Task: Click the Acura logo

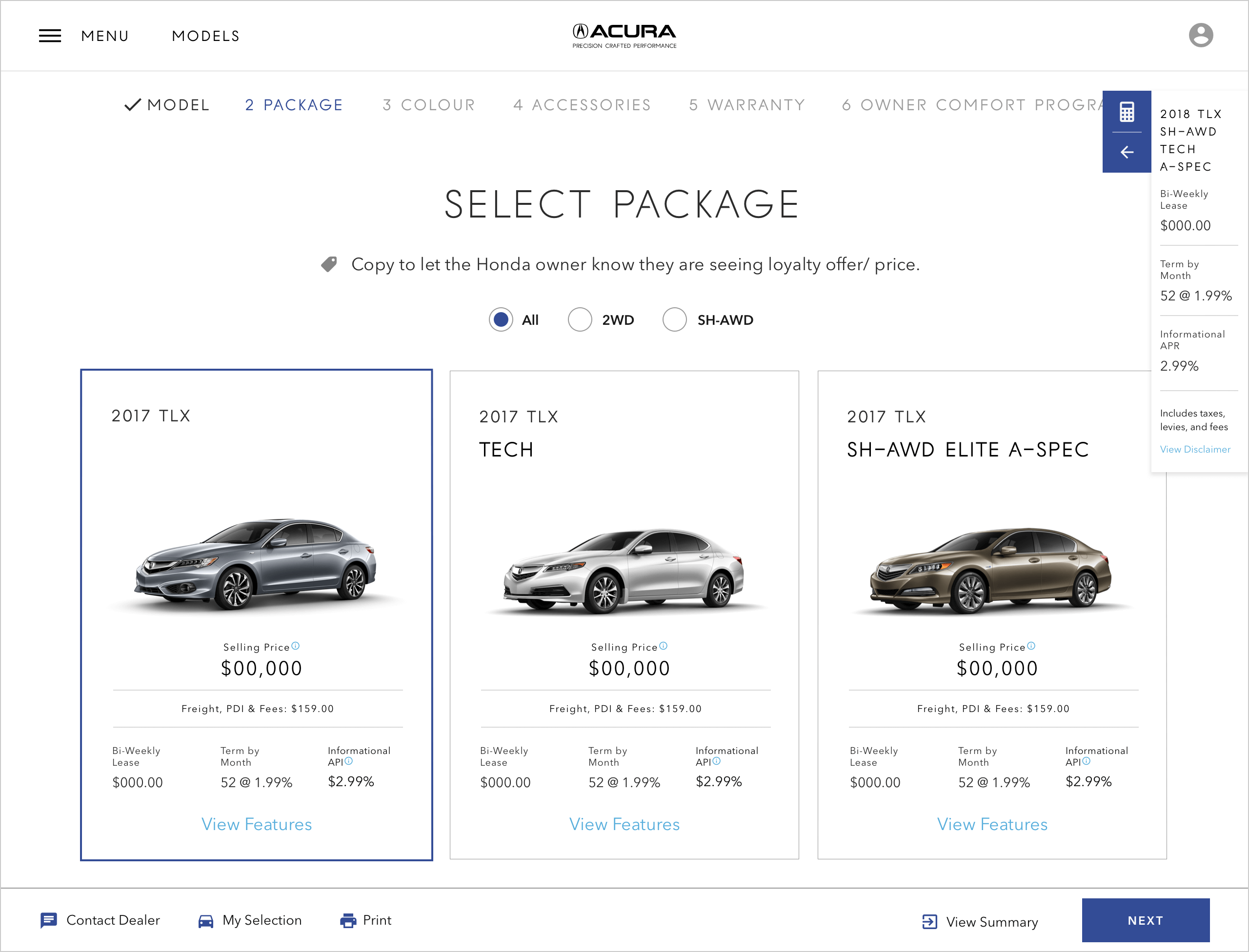Action: point(624,36)
